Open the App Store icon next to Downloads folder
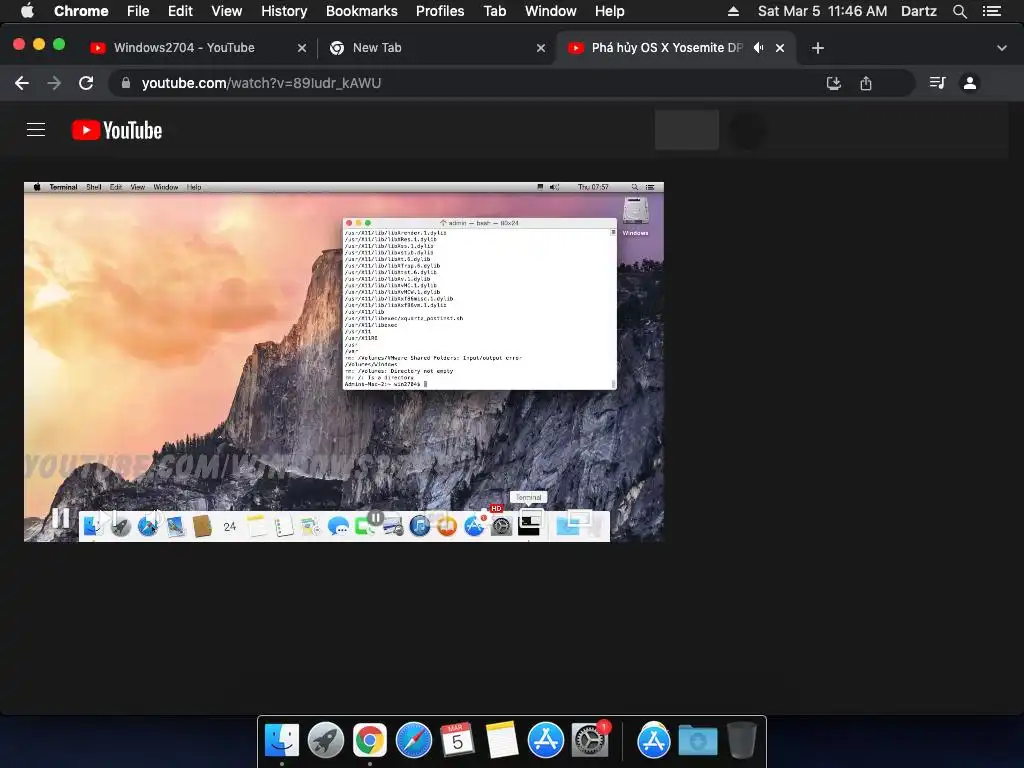Viewport: 1024px width, 768px height. (x=654, y=740)
